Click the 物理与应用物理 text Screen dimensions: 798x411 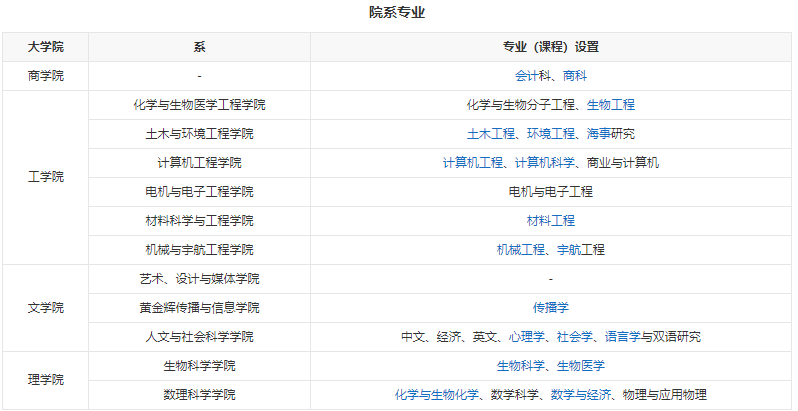[x=665, y=395]
